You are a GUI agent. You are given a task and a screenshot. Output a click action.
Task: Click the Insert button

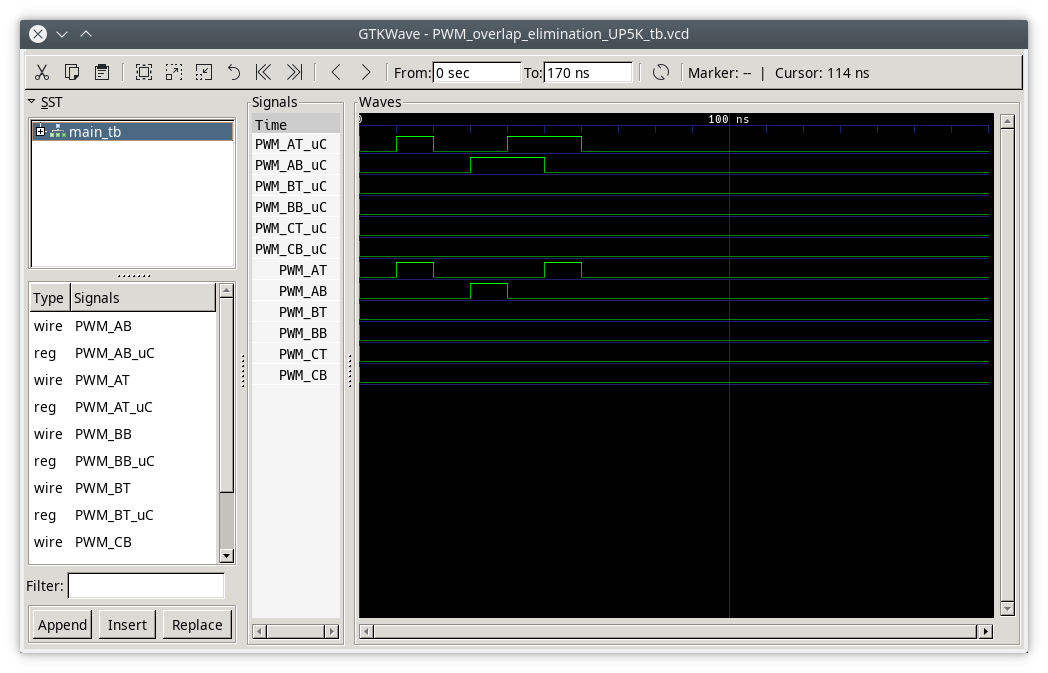tap(127, 625)
